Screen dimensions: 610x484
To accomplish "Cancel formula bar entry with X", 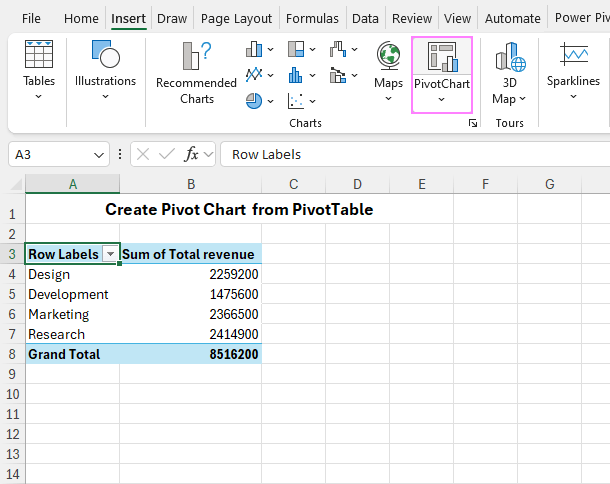I will [143, 154].
